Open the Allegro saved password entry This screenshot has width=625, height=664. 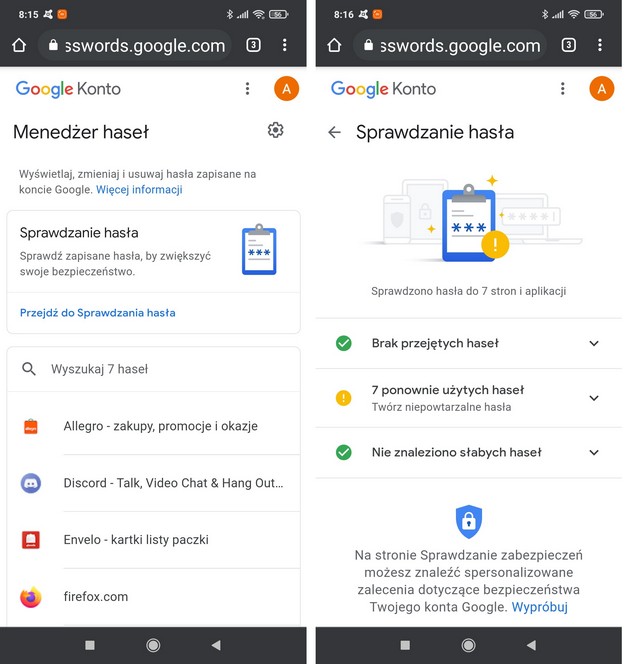click(x=160, y=426)
